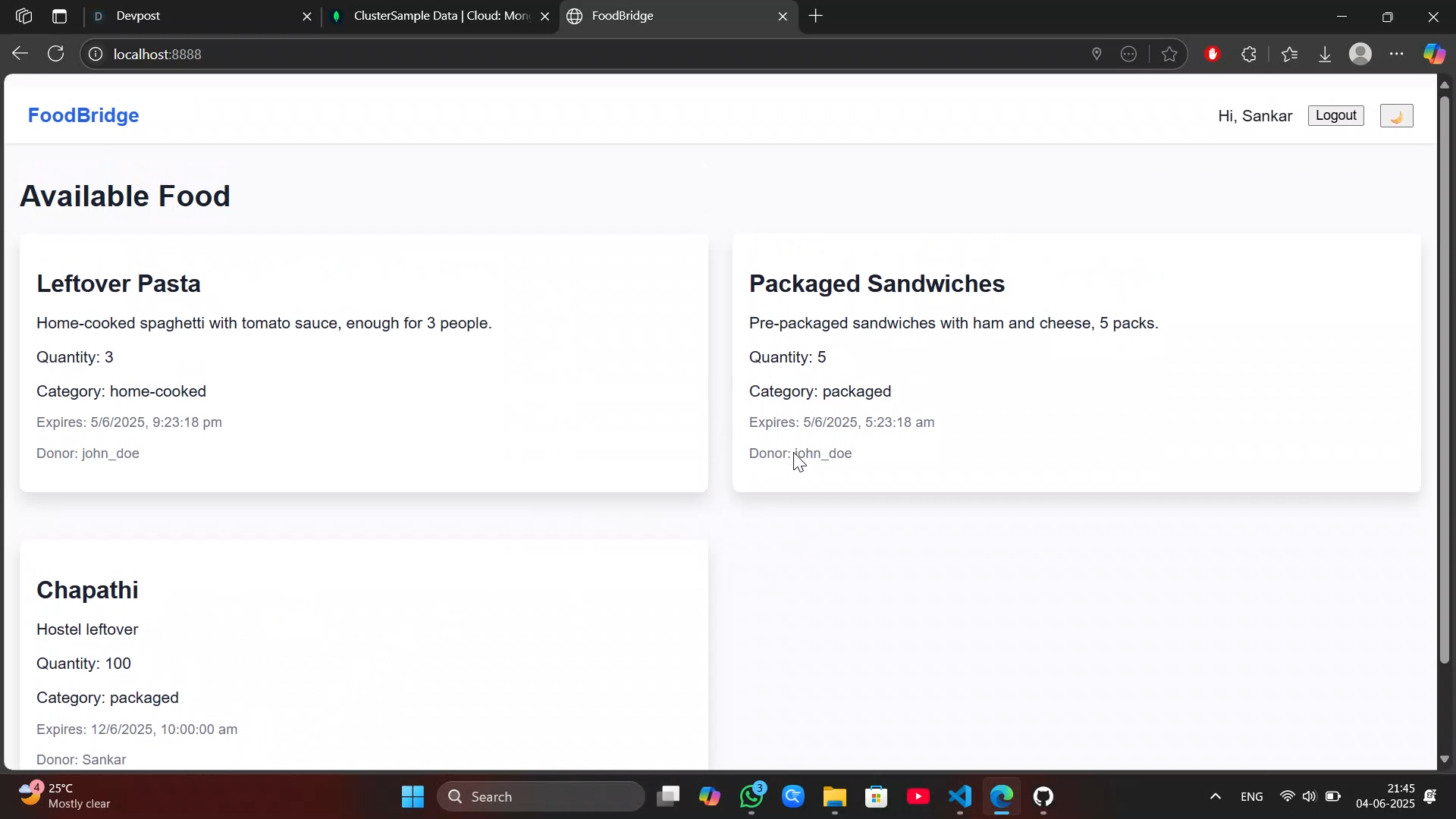
Task: Toggle dark mode with moon button
Action: [x=1396, y=116]
